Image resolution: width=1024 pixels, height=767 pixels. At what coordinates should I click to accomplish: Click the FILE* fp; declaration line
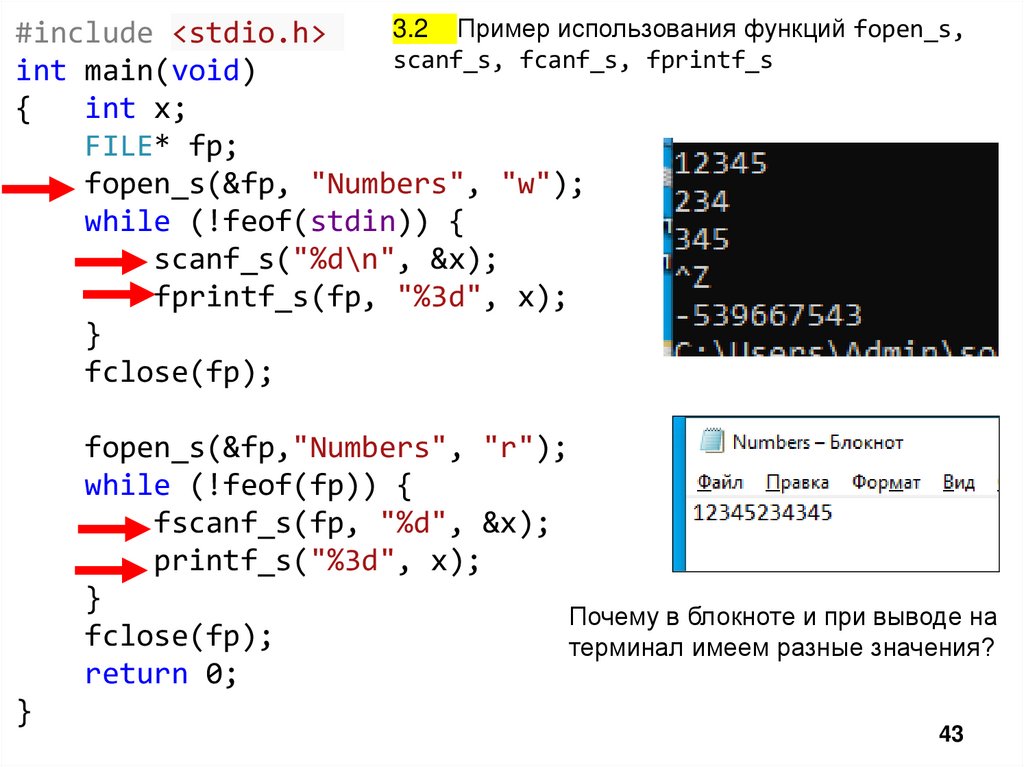pos(161,146)
